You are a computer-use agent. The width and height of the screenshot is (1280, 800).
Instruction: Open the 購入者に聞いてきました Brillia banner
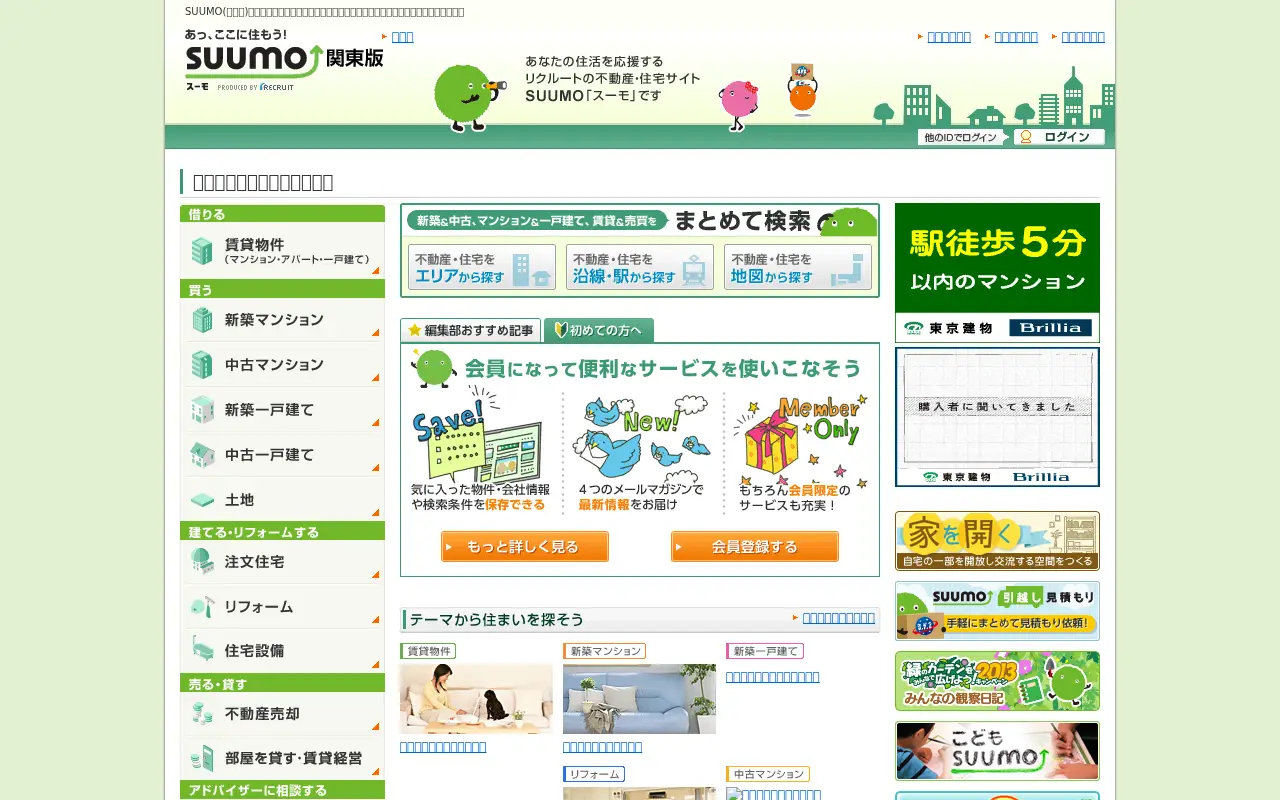(997, 417)
